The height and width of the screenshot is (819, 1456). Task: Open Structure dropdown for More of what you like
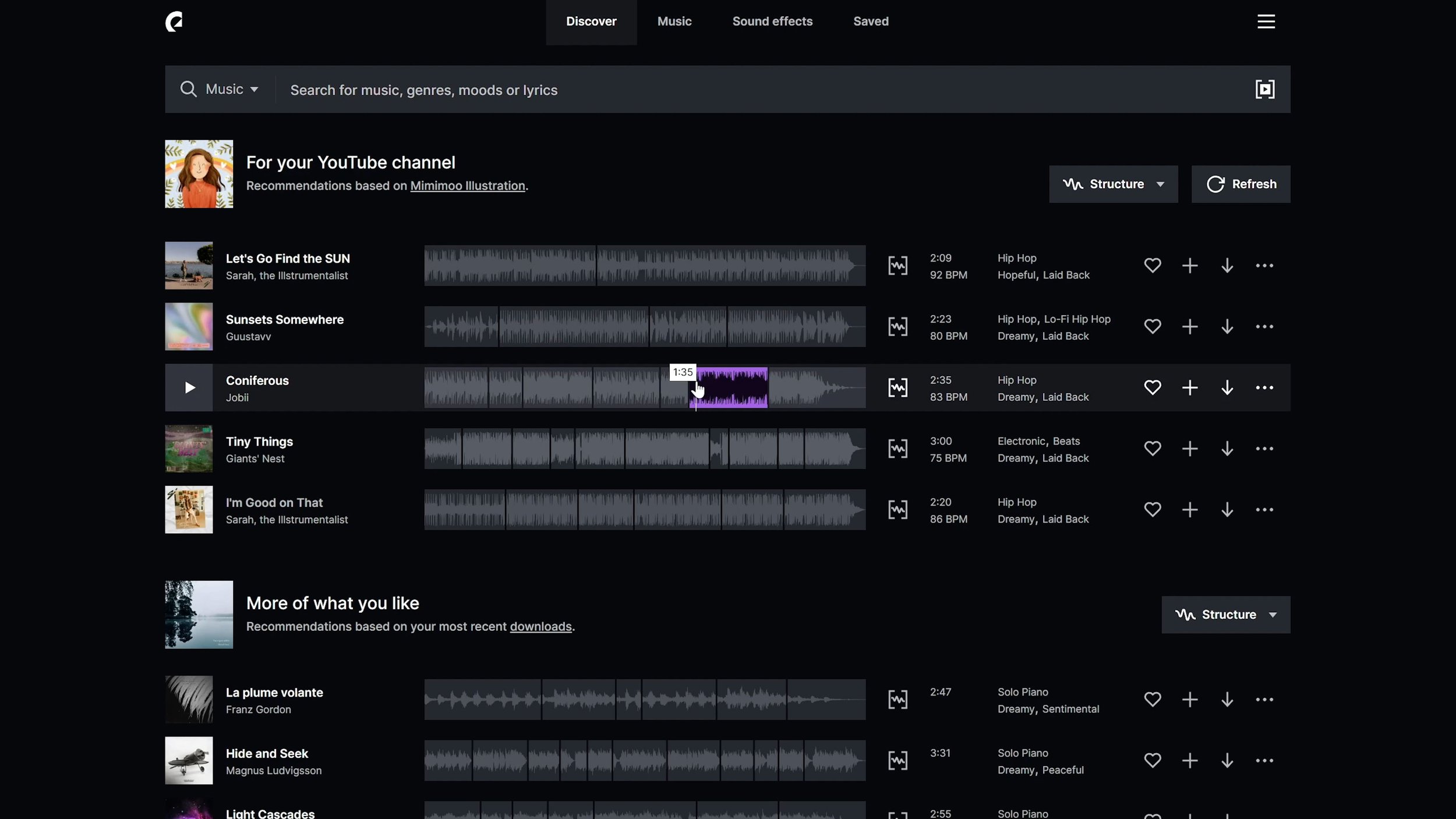pos(1225,615)
